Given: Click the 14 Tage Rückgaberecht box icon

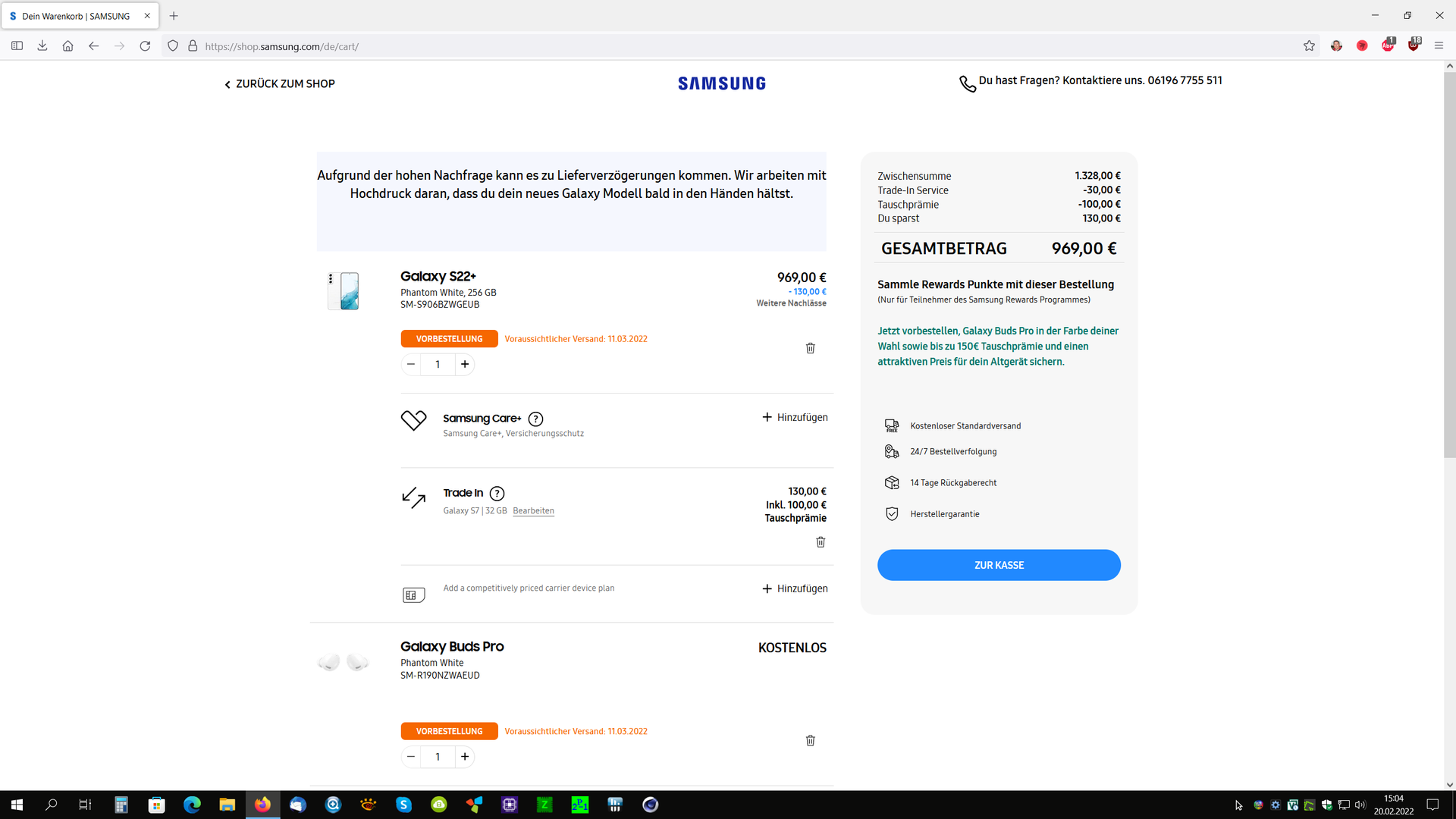Looking at the screenshot, I should pyautogui.click(x=892, y=483).
